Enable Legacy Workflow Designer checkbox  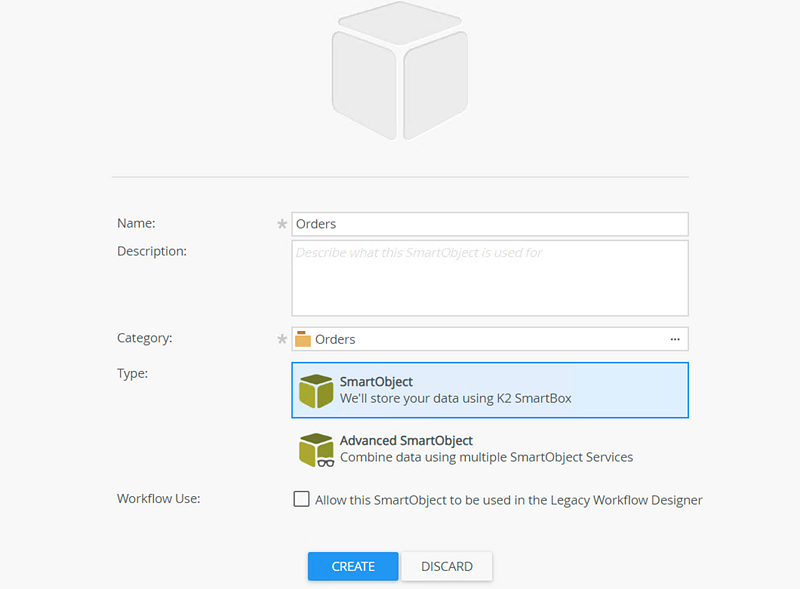pos(302,499)
